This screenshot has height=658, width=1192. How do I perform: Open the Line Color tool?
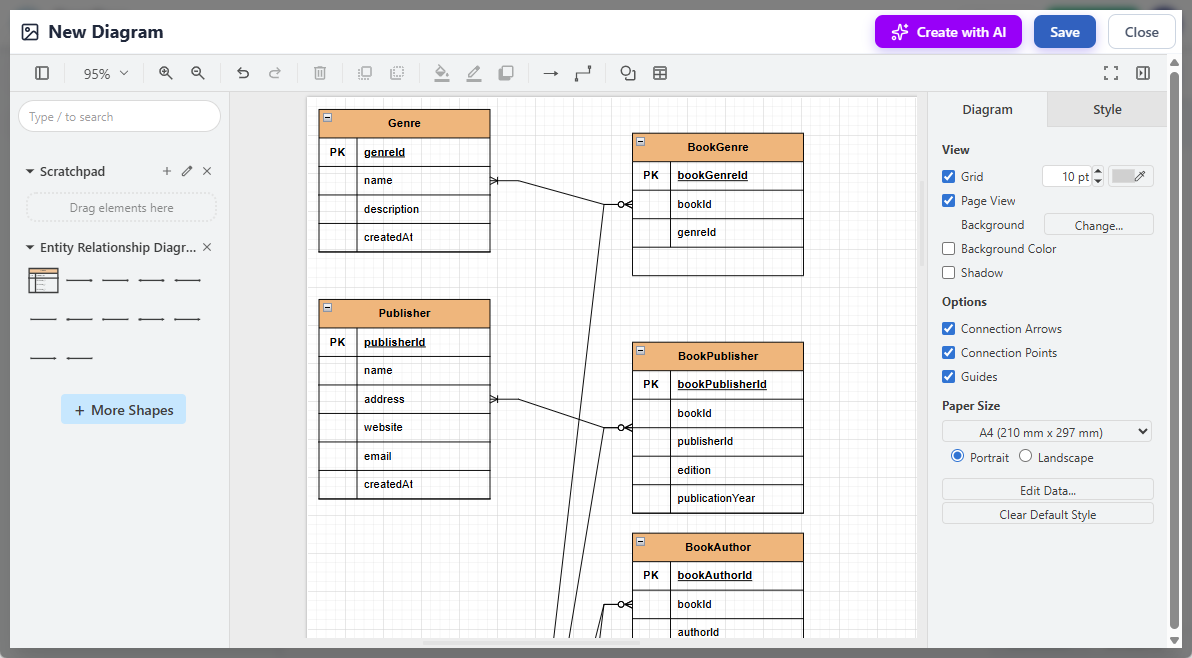coord(474,72)
